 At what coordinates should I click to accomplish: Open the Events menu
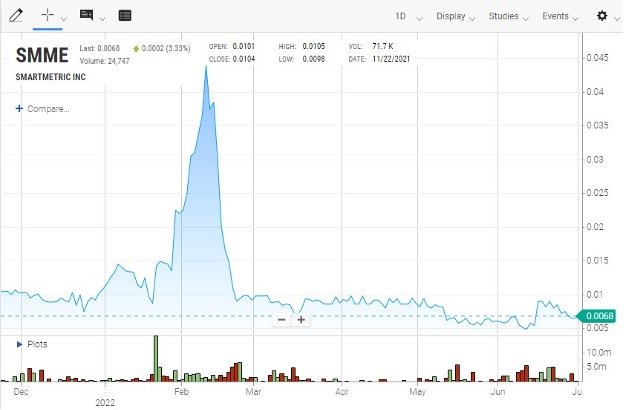(560, 17)
